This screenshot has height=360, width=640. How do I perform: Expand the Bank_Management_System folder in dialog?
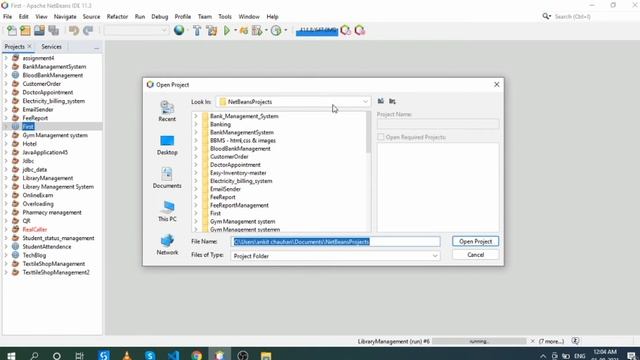point(196,116)
